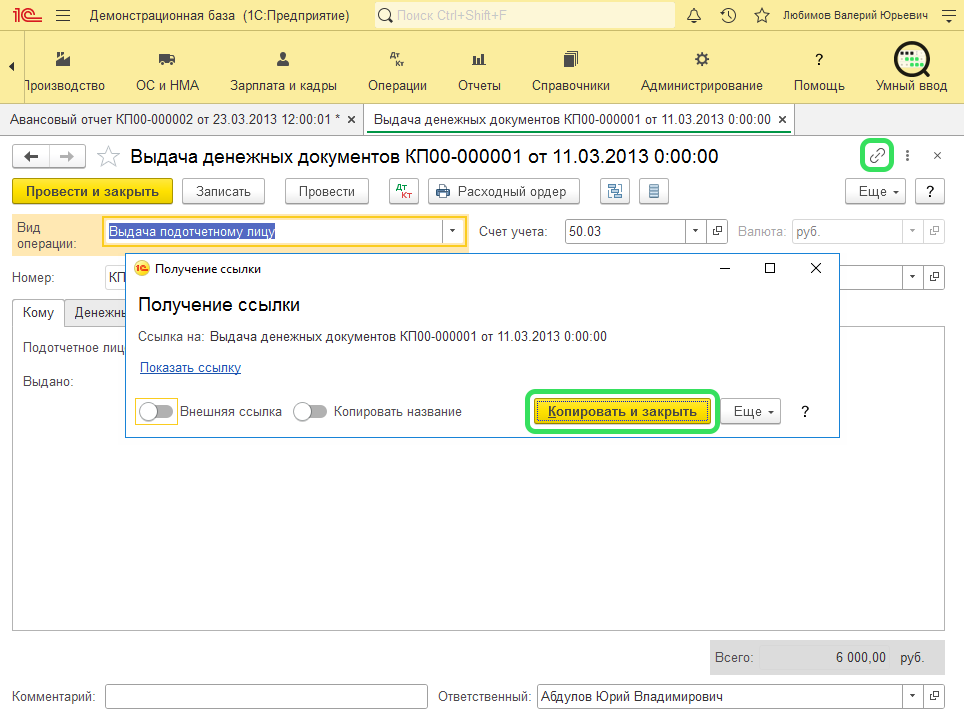Screen dimensions: 964x721
Task: Click the Ответственный field
Action: [x=720, y=696]
